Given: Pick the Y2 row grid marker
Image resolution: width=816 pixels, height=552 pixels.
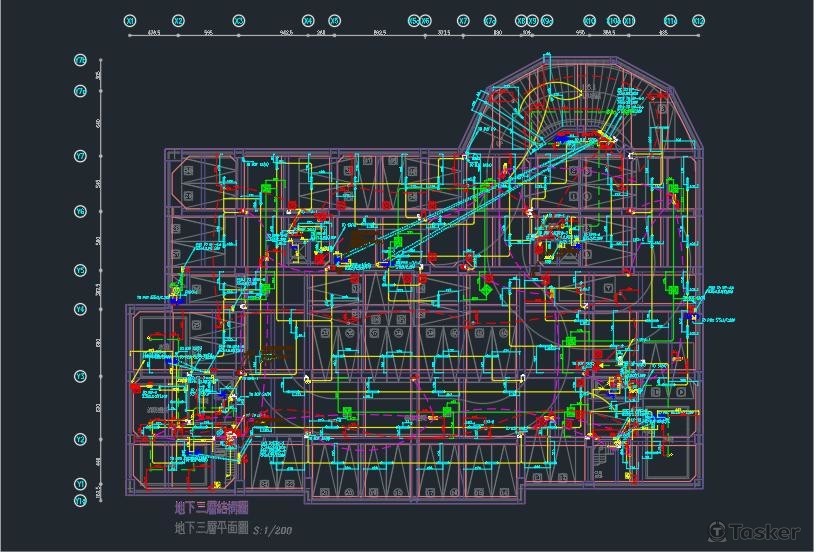Looking at the screenshot, I should click(80, 439).
